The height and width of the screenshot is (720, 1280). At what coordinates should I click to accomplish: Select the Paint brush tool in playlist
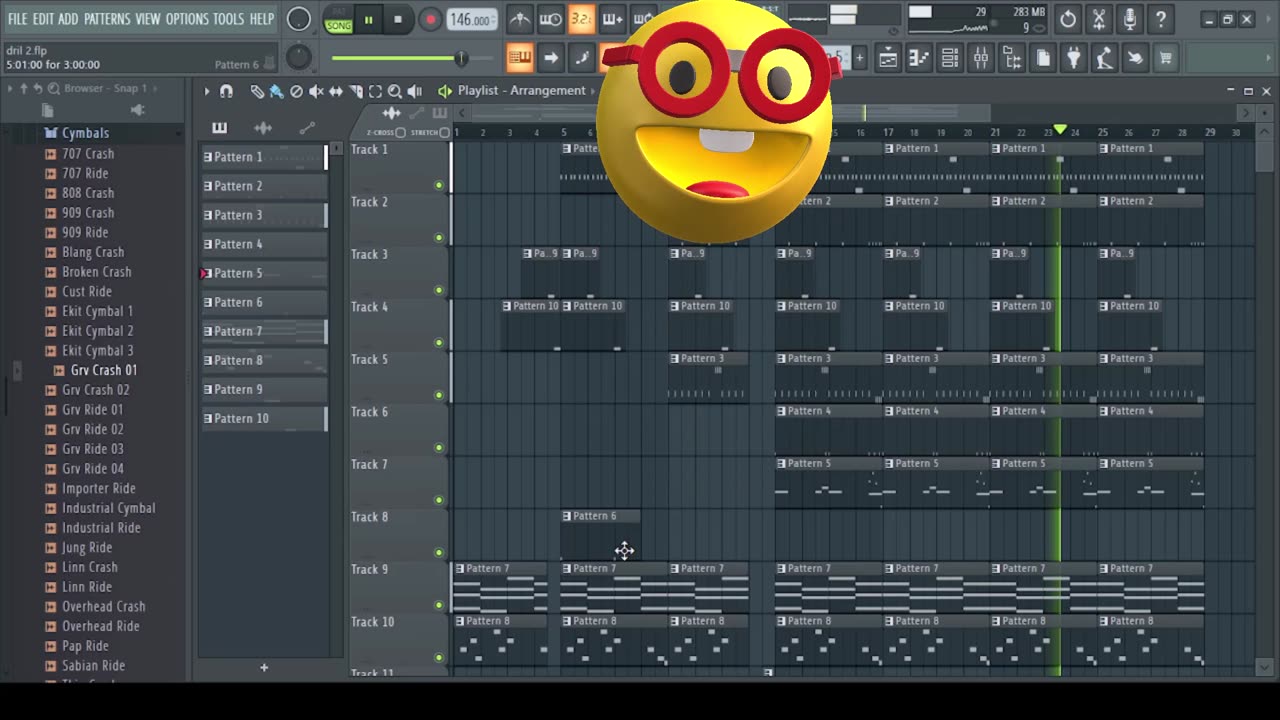[276, 91]
